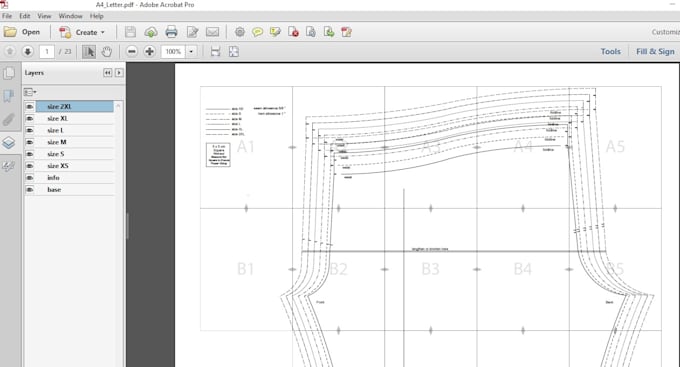The image size is (680, 367).
Task: Click the extract pages icon
Action: [x=329, y=32]
